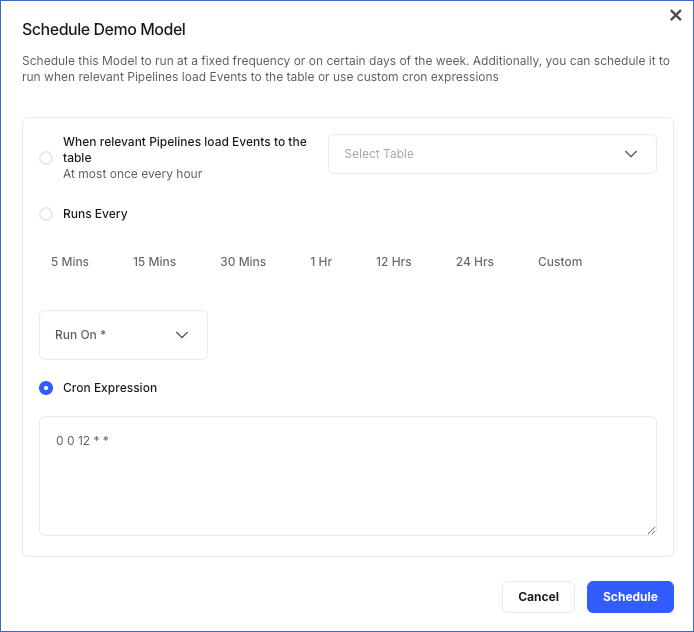This screenshot has width=694, height=632.
Task: Select the Pipelines load Events radio option
Action: click(46, 158)
